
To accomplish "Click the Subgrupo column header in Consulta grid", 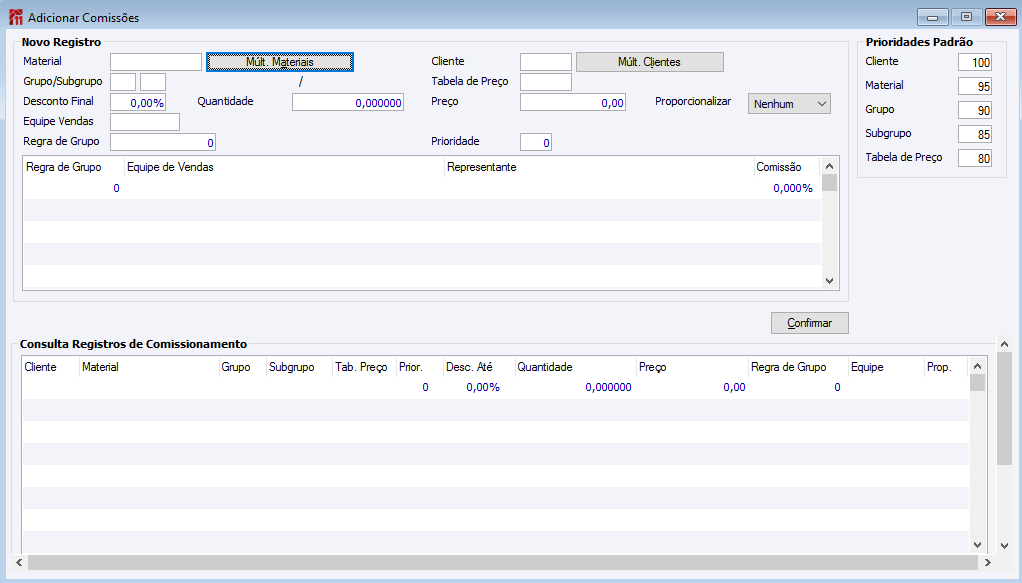I will (x=299, y=367).
